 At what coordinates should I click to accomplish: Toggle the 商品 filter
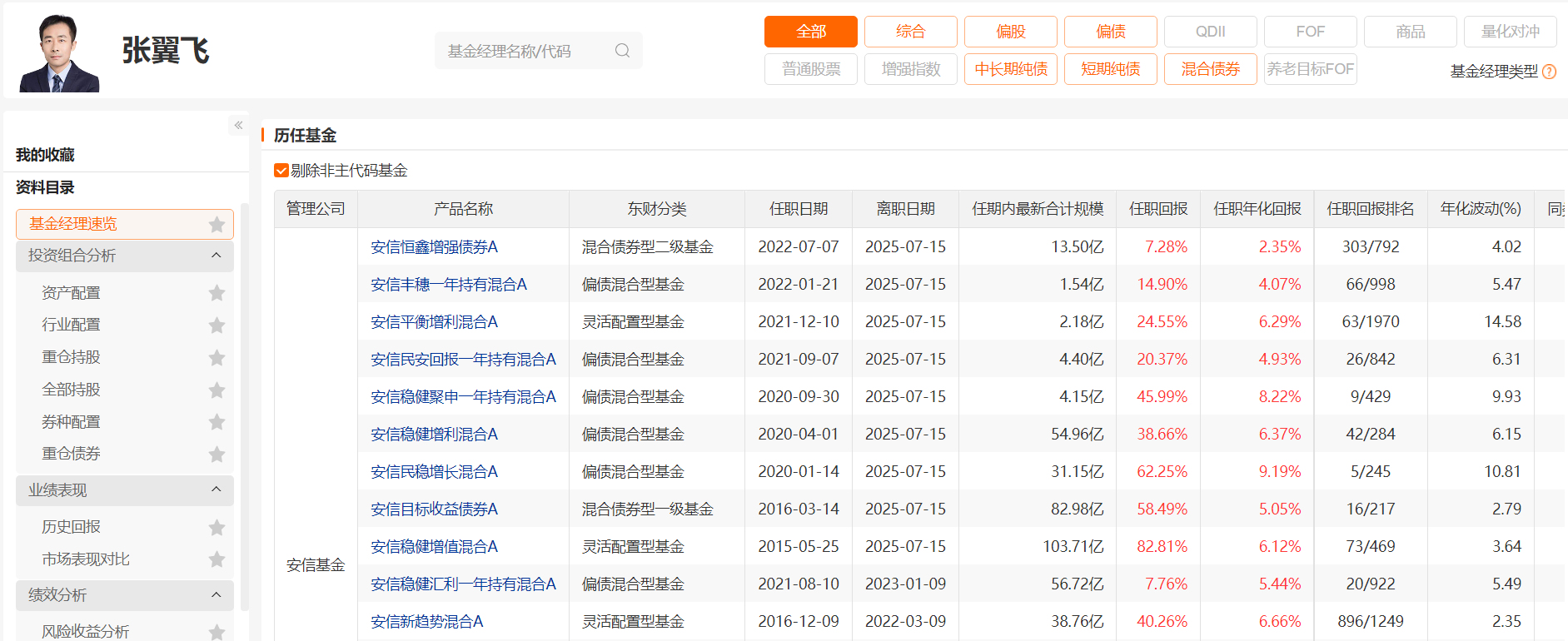[x=1411, y=32]
